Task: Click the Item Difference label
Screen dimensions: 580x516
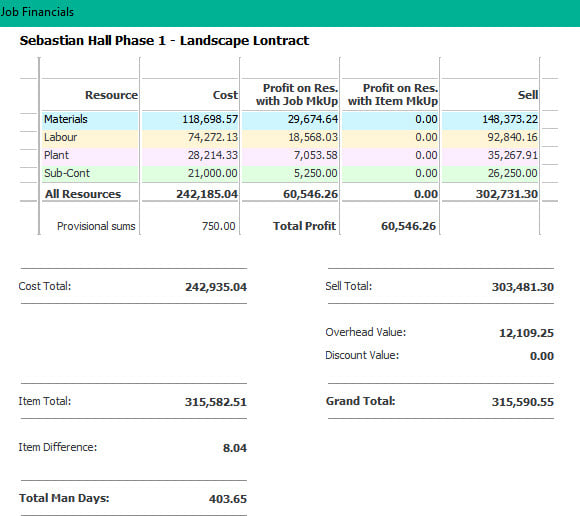Action: coord(58,447)
